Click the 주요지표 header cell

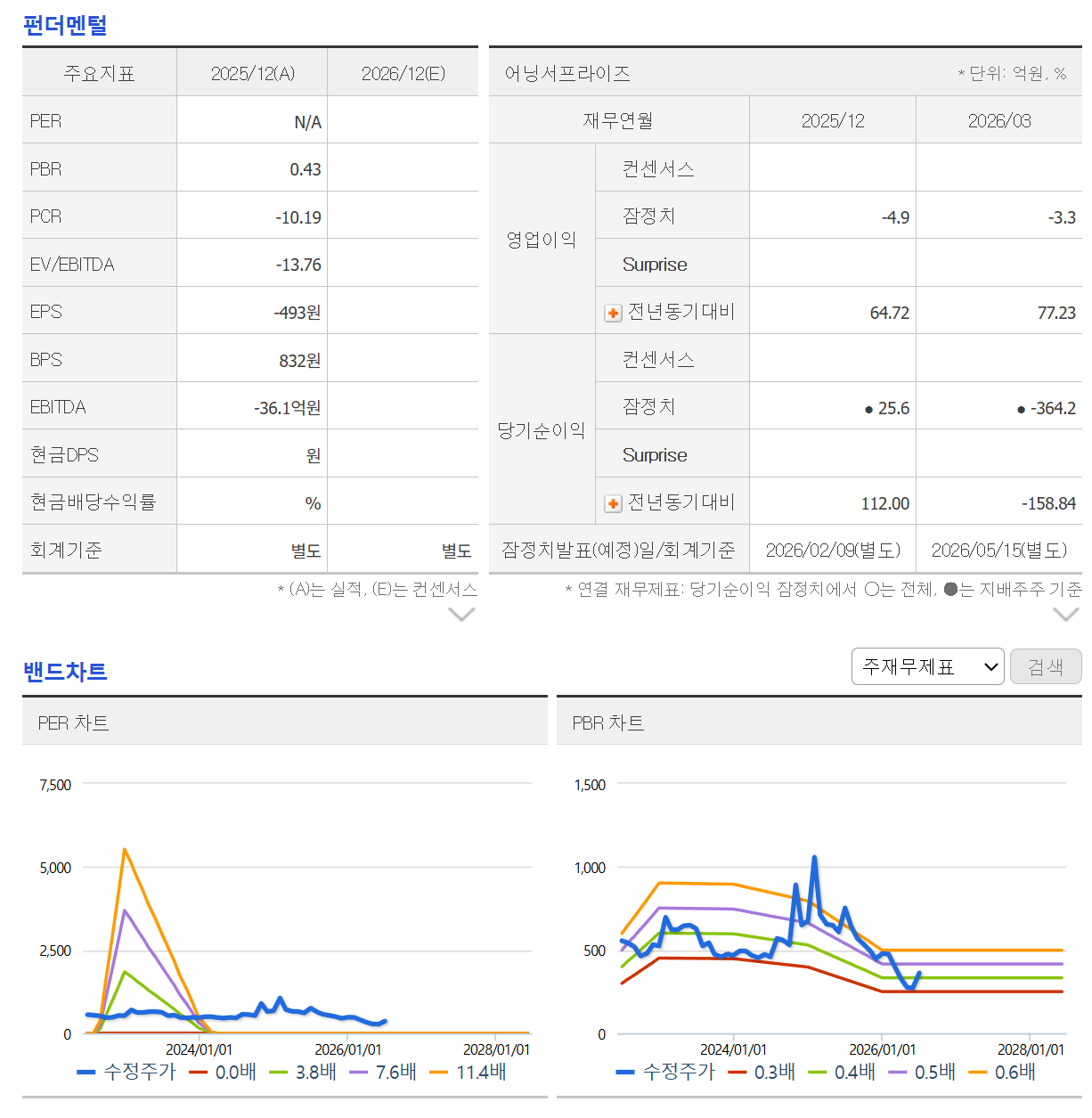point(99,73)
